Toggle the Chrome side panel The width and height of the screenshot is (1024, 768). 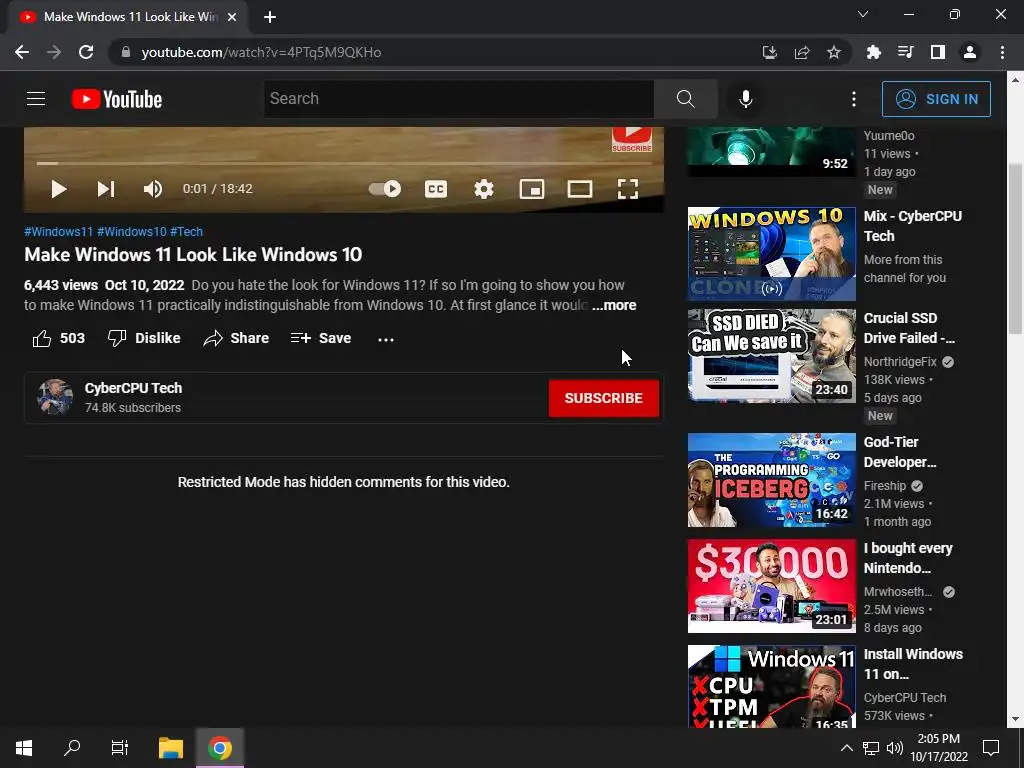coord(938,52)
